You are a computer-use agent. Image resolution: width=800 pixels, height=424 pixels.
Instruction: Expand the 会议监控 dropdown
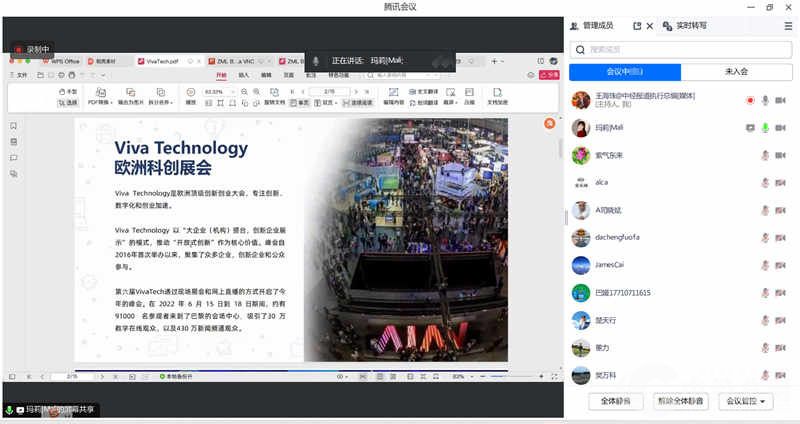click(749, 401)
